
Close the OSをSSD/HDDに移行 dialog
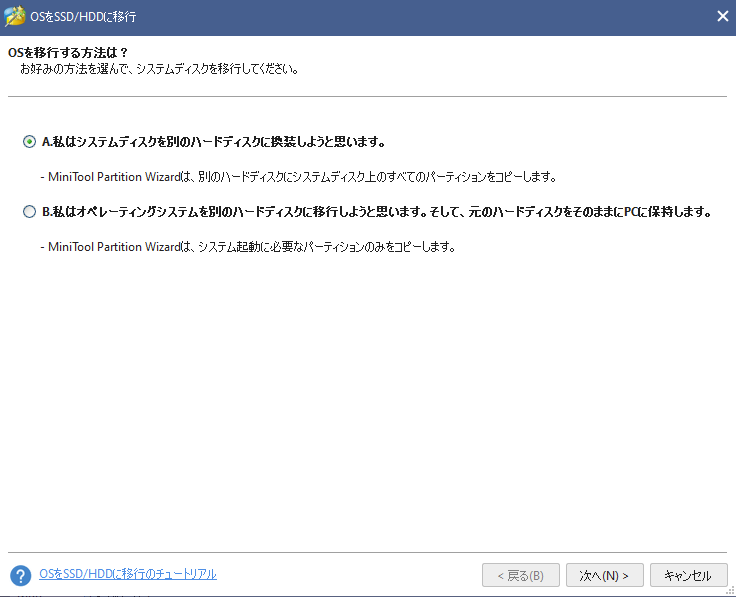pyautogui.click(x=722, y=16)
